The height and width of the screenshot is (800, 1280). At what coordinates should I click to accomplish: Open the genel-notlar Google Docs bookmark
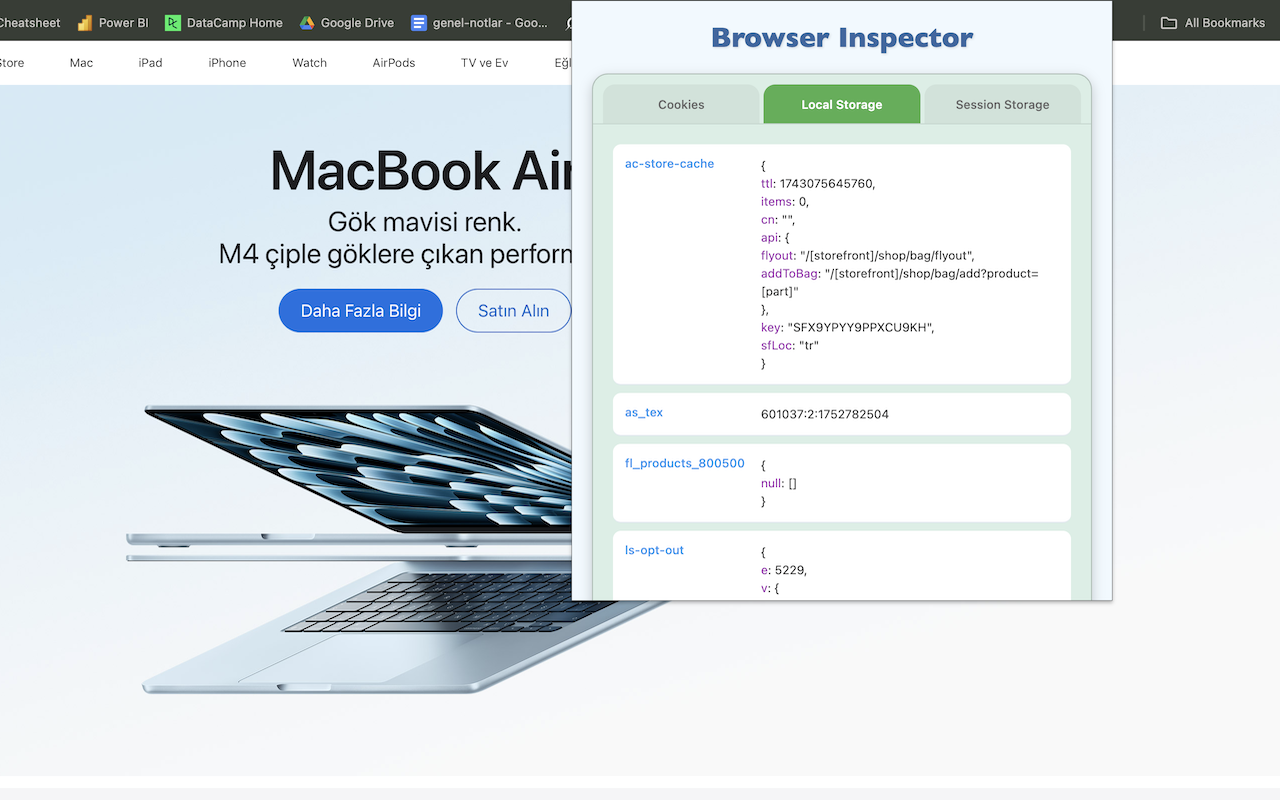pos(480,22)
